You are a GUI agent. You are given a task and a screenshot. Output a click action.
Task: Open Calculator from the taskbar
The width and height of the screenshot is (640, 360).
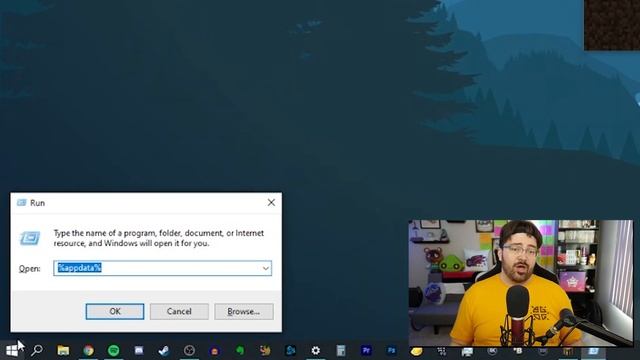click(x=341, y=350)
